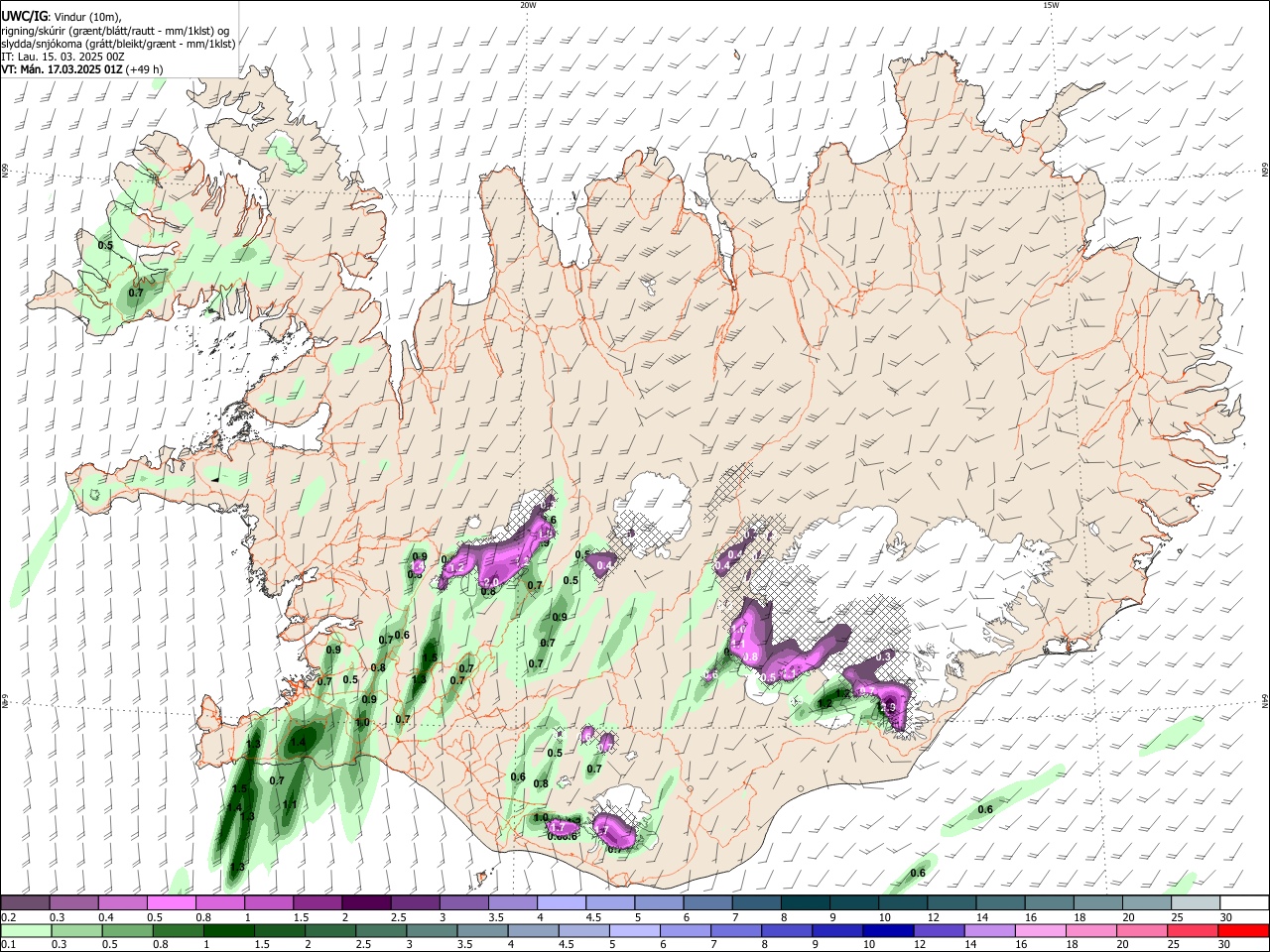Click the 'slydda/snjókoma (grátt/bleikt/grænt - mm/1klst)' line

(118, 44)
